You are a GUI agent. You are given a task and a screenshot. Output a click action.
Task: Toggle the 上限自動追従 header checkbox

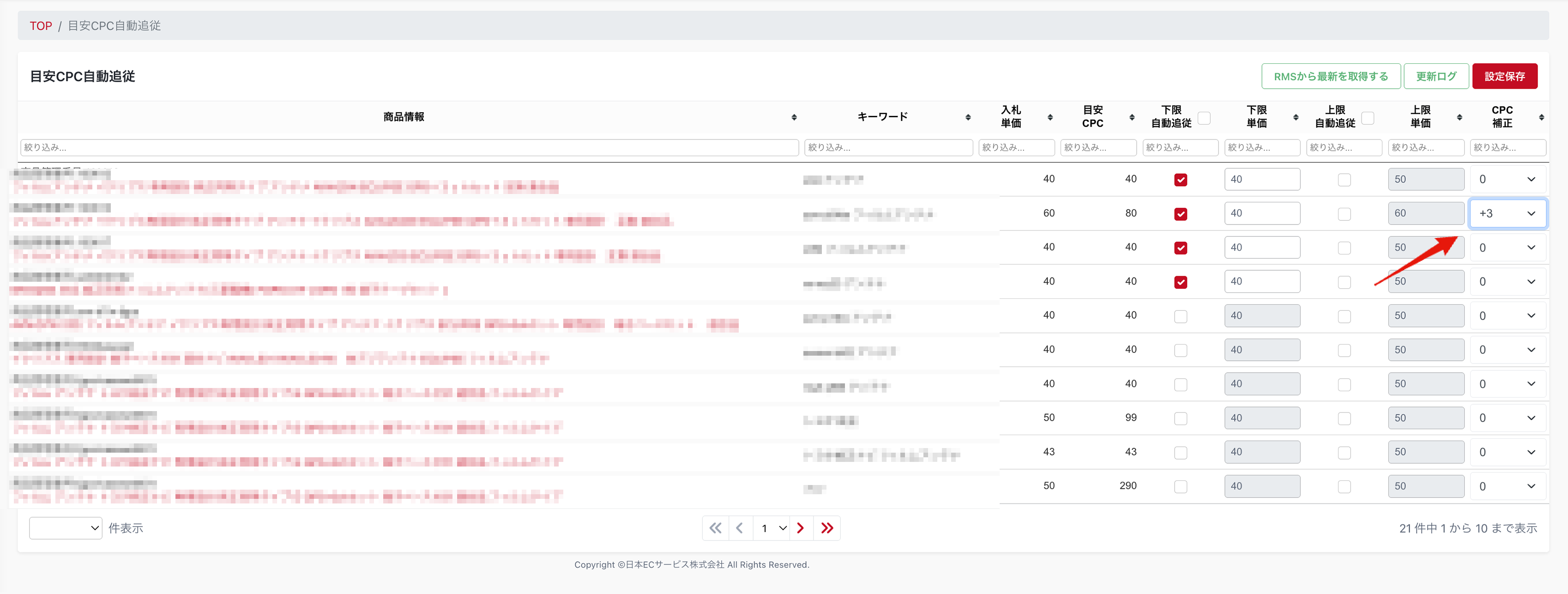[1367, 118]
